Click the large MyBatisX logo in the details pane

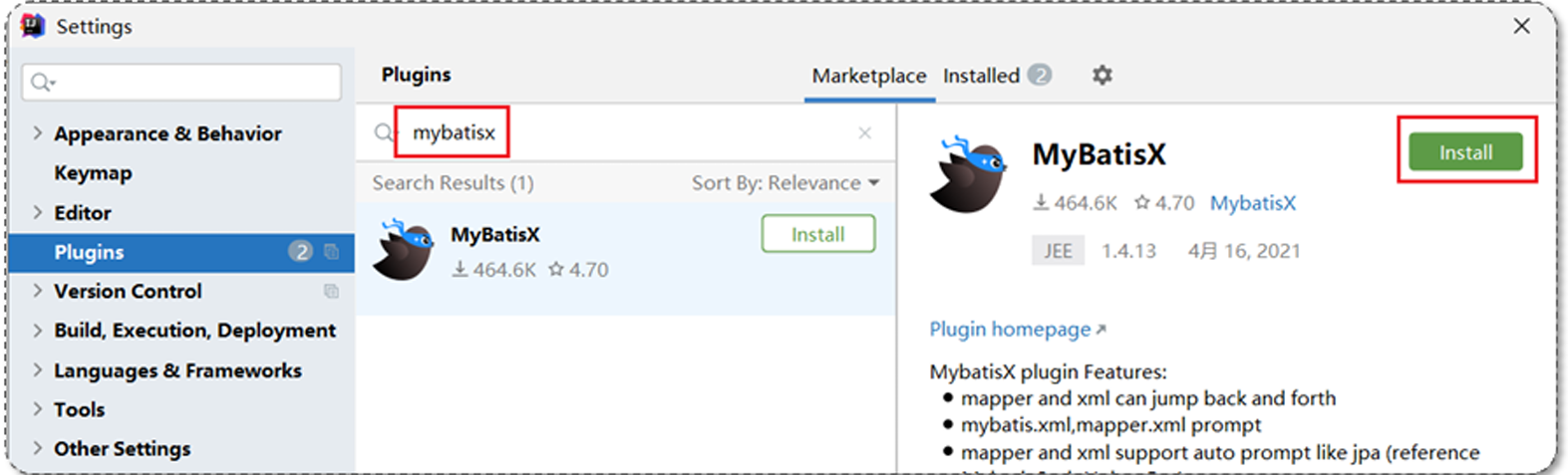coord(967,174)
